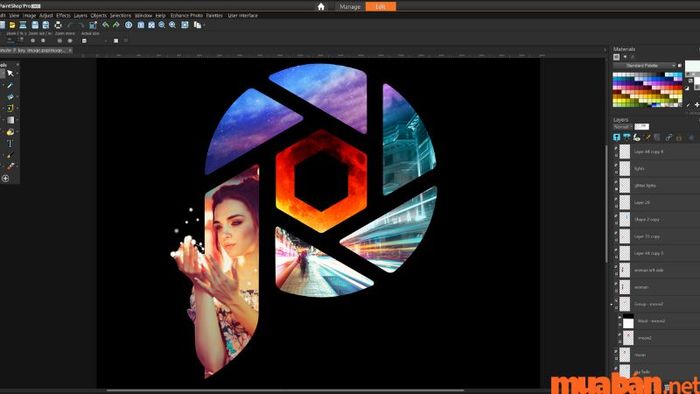Pick the foreground material swatch
Viewport: 700px width, 394px height.
coord(693,66)
